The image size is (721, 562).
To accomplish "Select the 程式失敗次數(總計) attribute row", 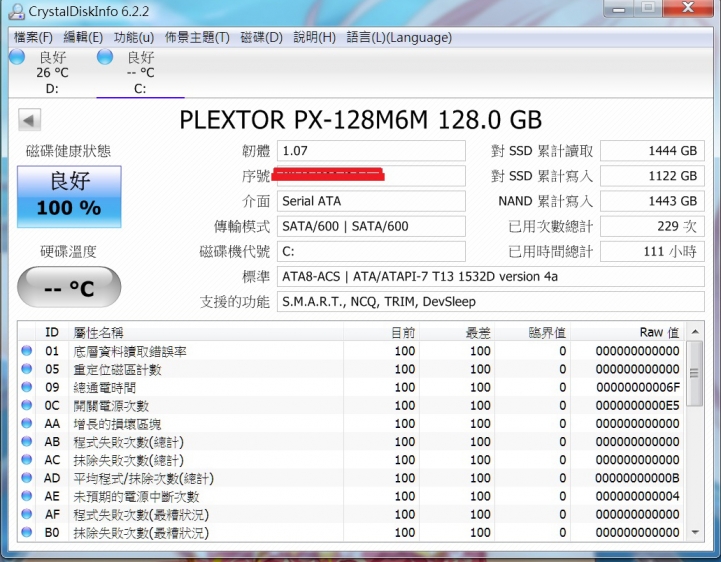I will click(351, 442).
